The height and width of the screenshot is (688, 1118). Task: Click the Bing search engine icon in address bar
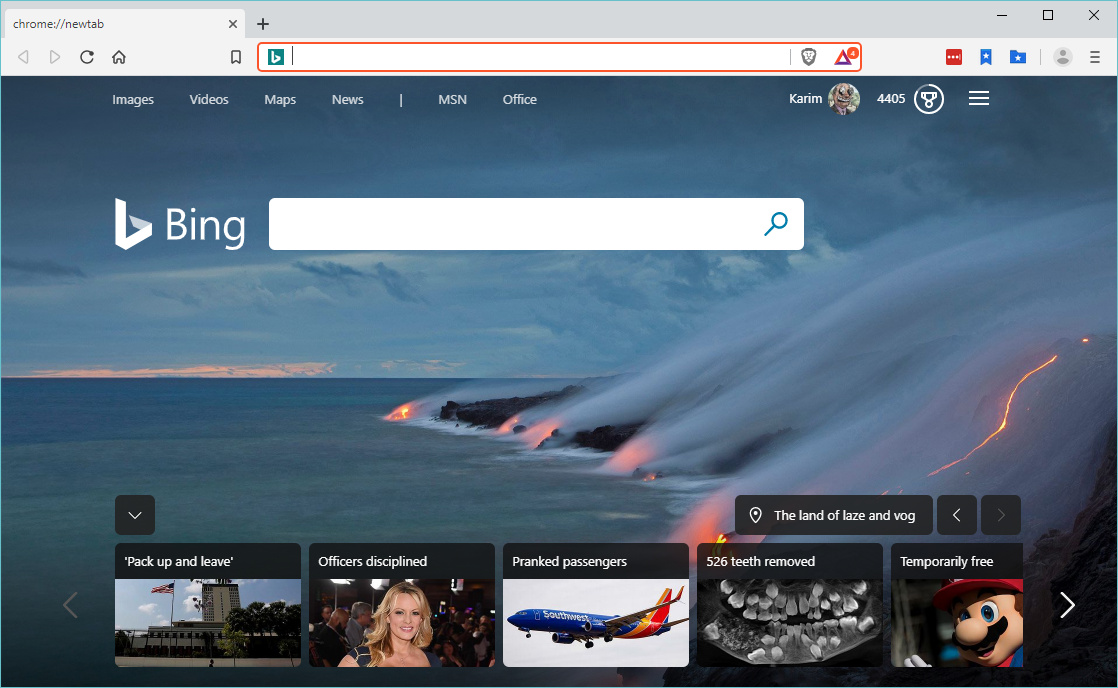point(276,57)
